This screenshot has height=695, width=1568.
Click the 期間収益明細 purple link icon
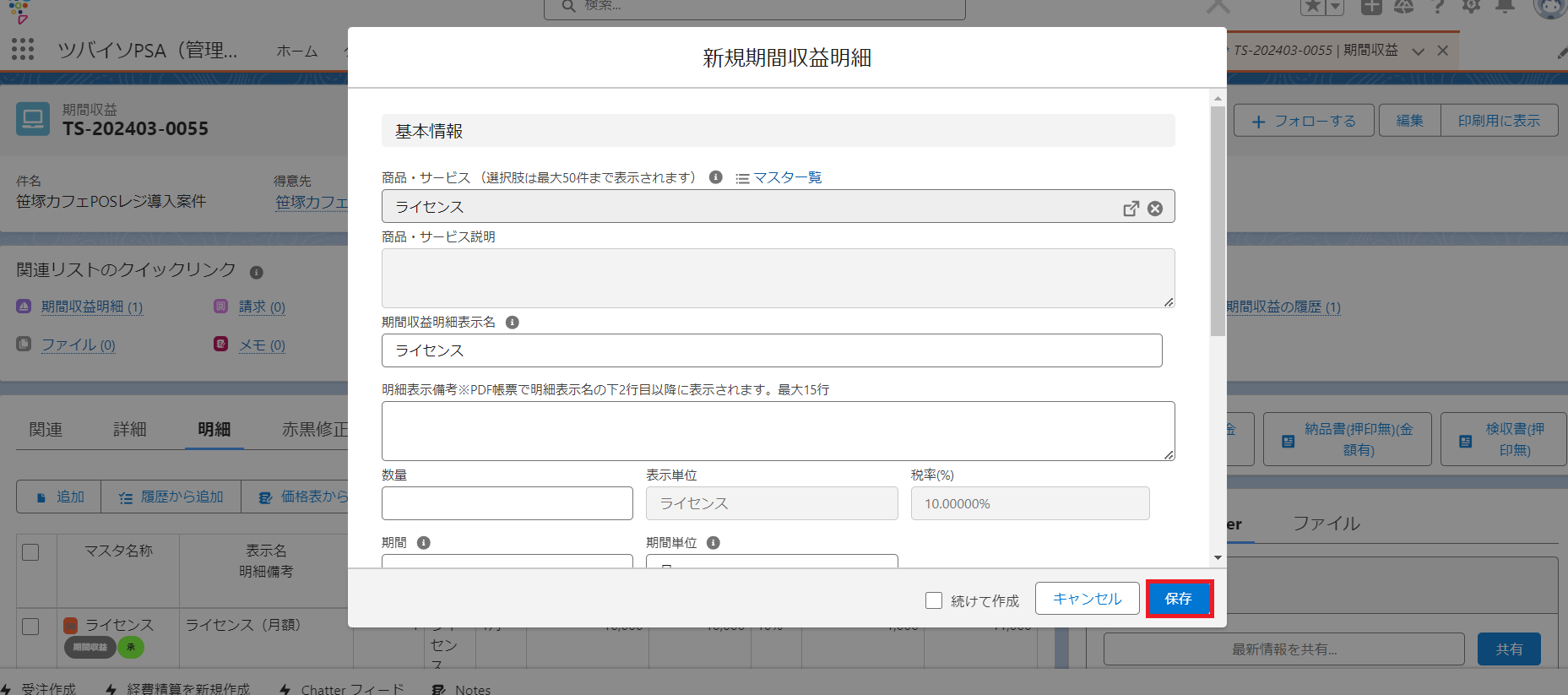[24, 307]
